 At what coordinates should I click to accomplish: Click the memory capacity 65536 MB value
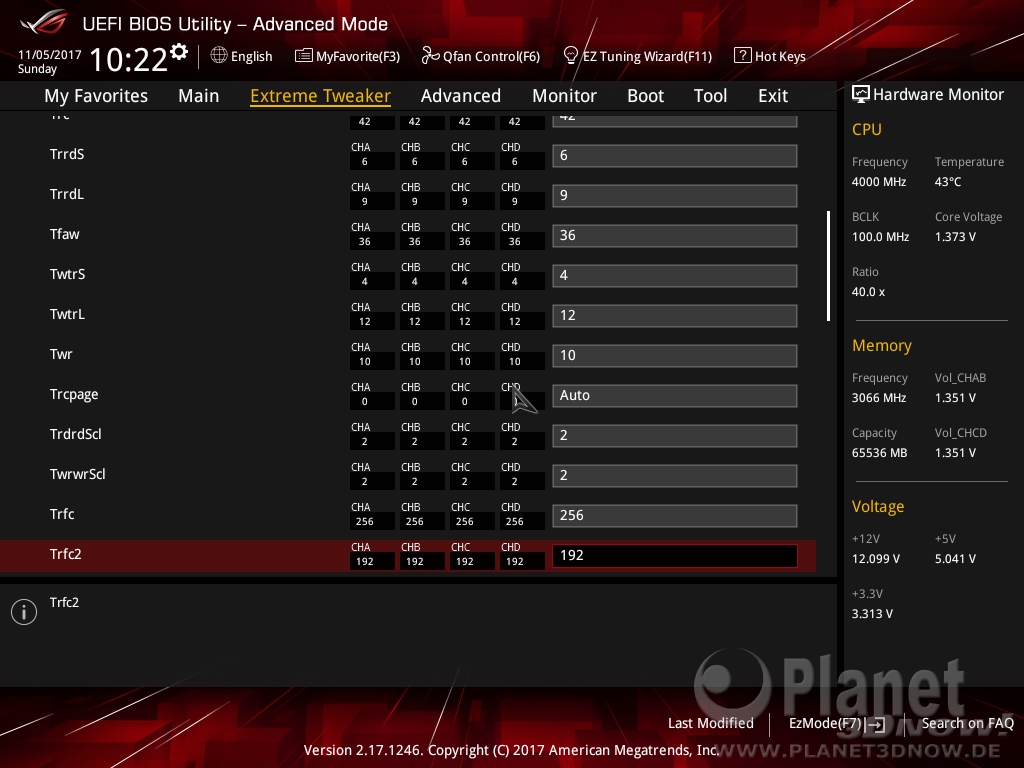click(x=879, y=453)
